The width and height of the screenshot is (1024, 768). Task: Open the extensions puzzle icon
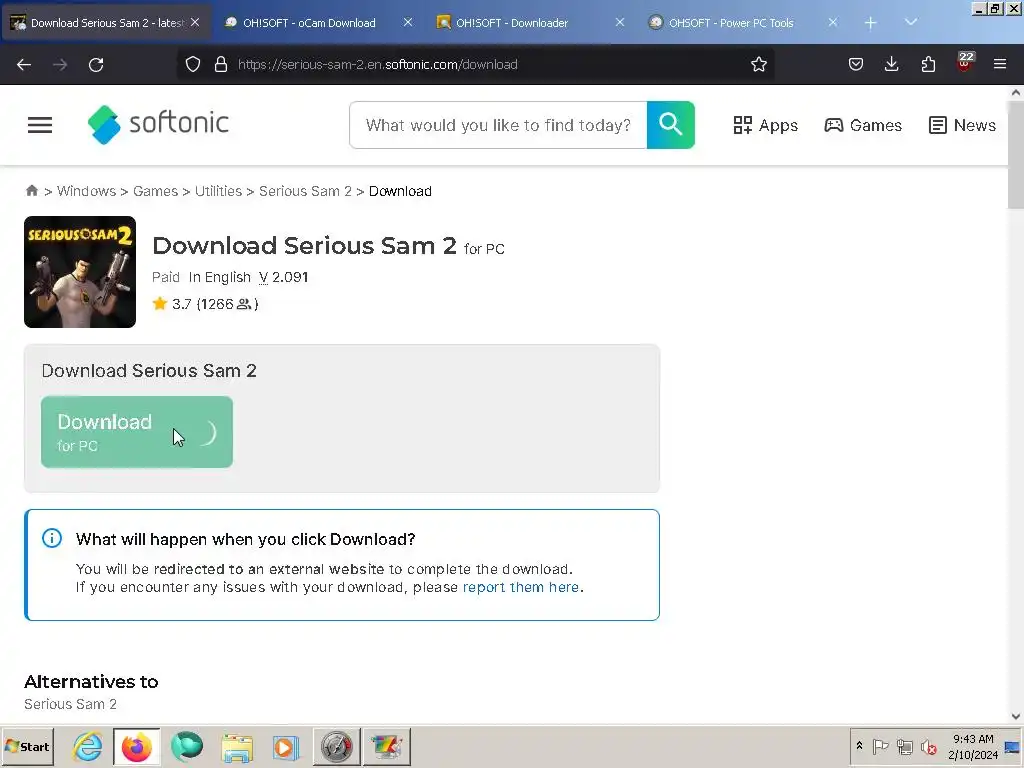(x=928, y=64)
